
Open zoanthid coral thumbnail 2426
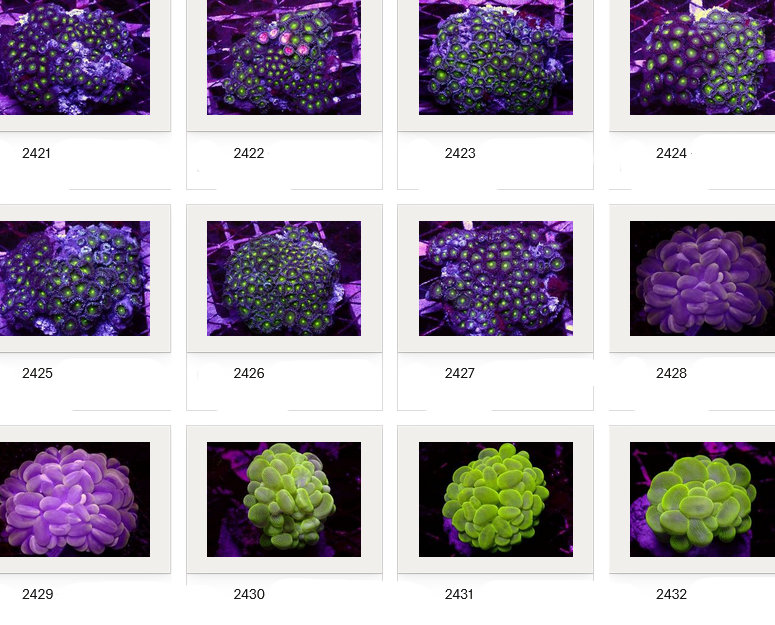284,279
